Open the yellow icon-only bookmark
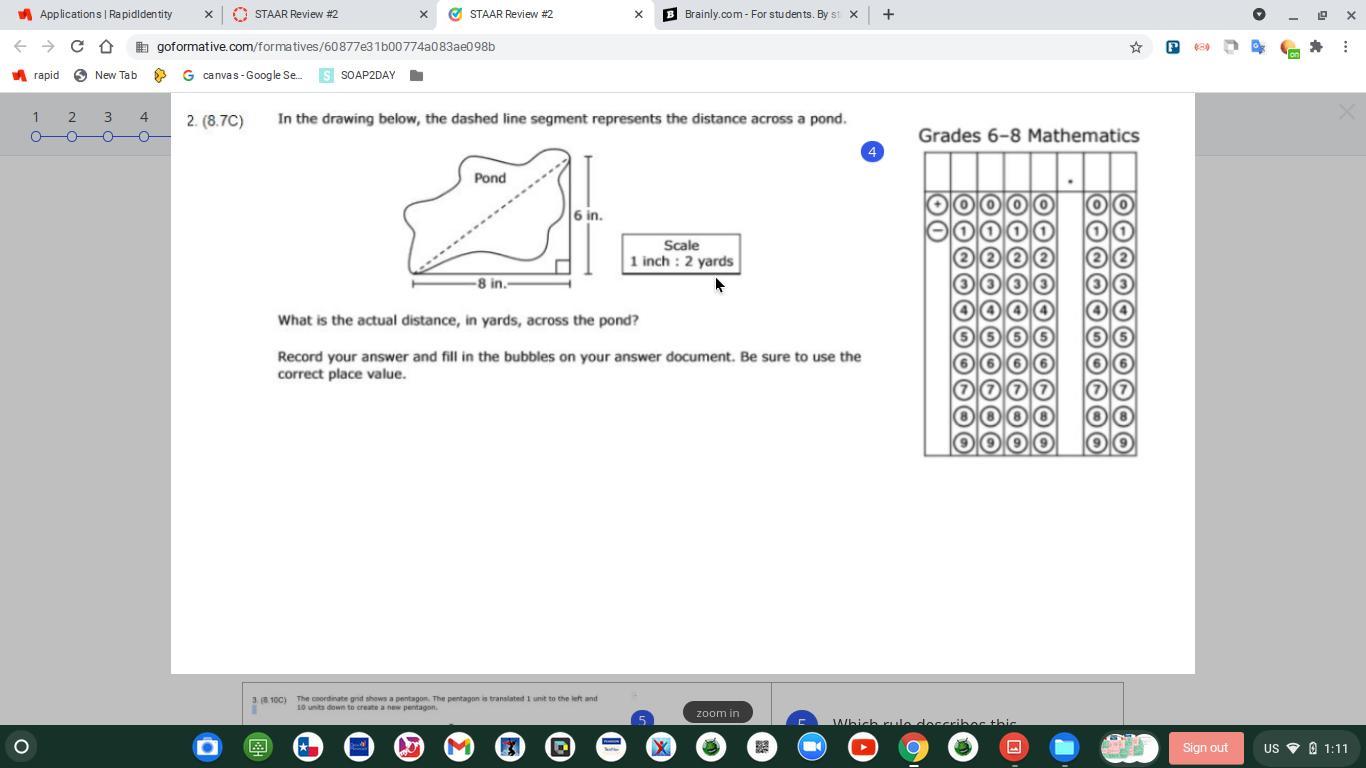The height and width of the screenshot is (768, 1366). coord(160,75)
